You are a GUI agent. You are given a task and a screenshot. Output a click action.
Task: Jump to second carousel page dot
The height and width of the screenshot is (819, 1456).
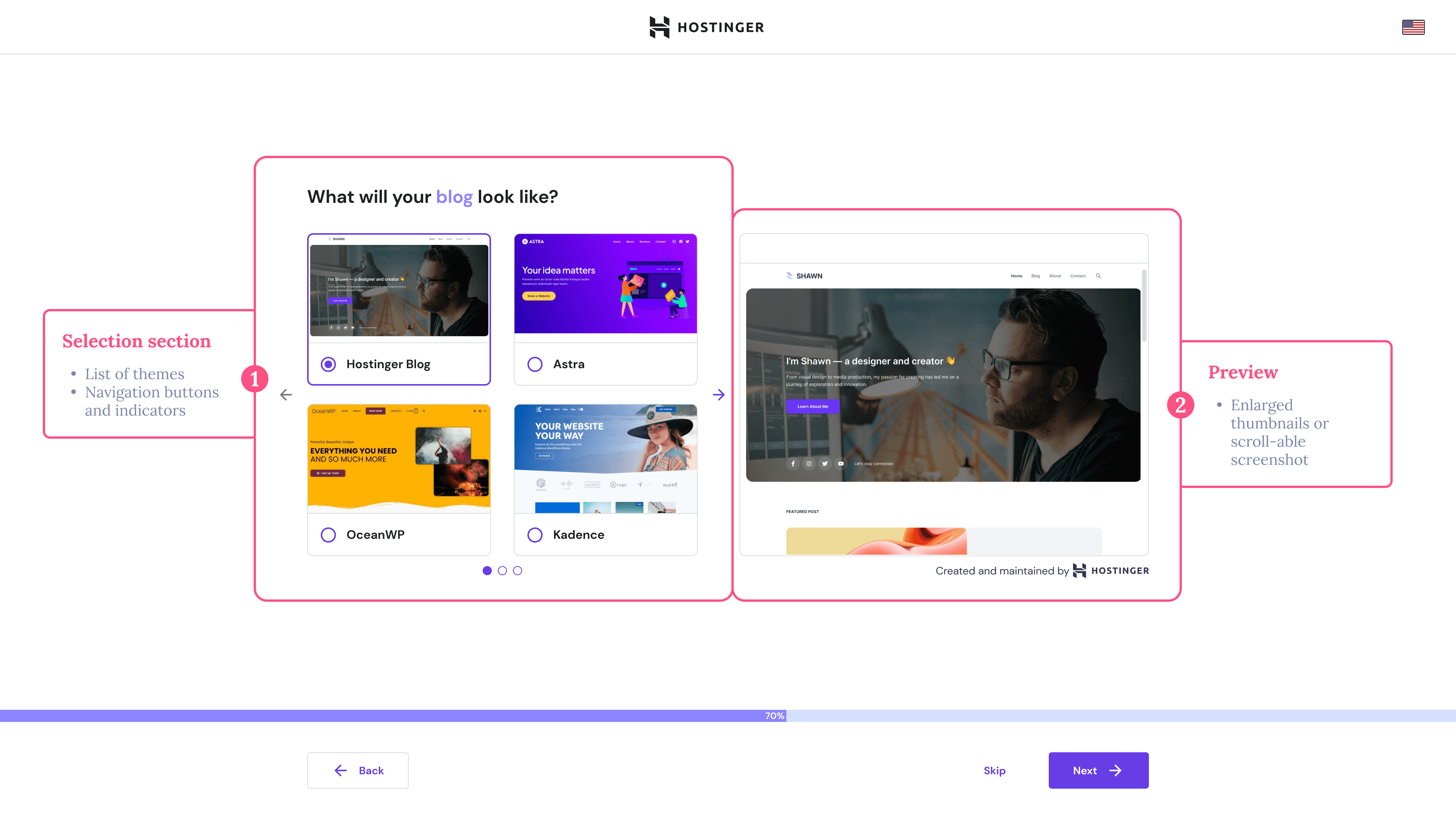coord(502,571)
